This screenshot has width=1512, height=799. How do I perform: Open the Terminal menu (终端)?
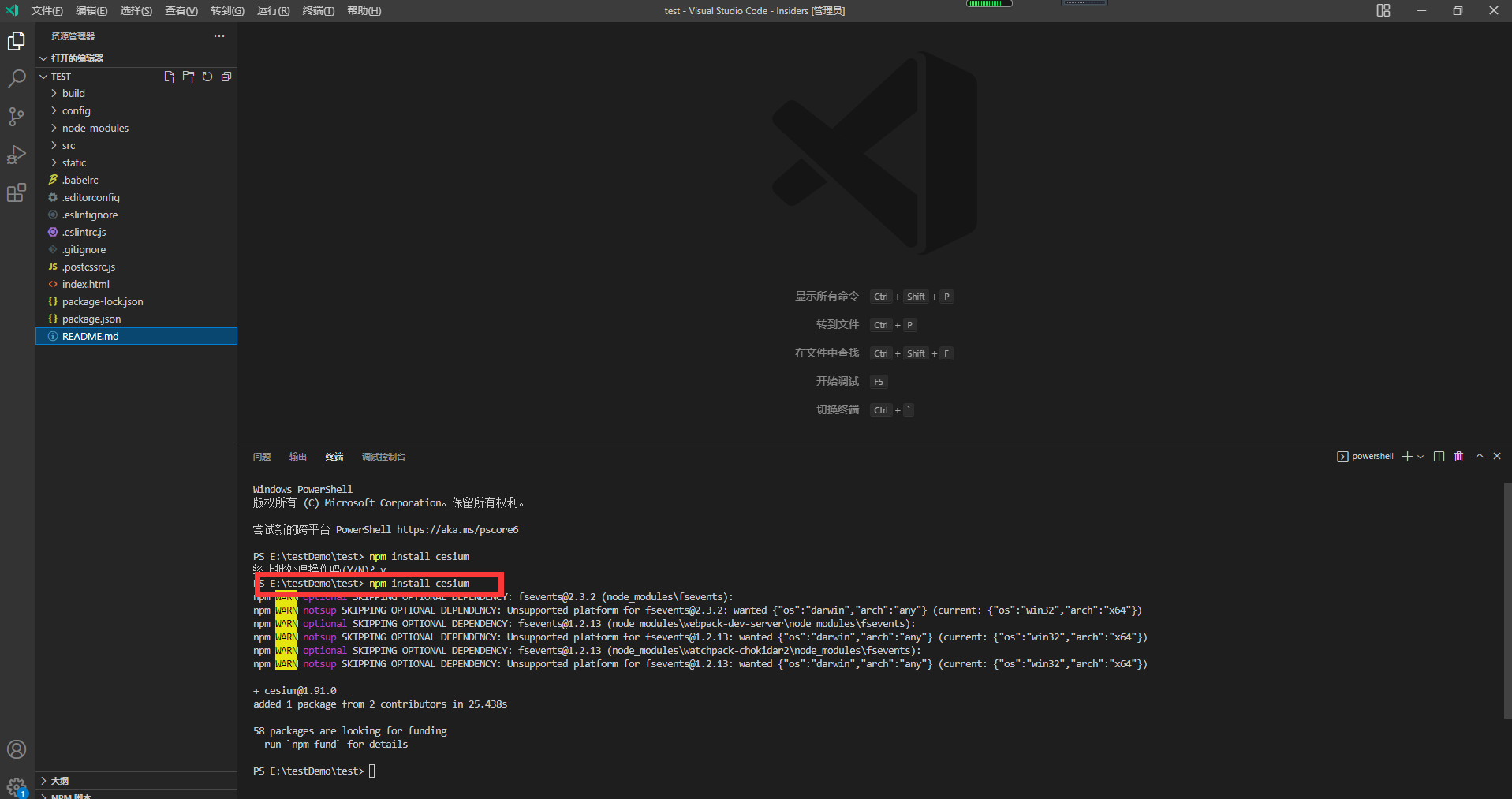(318, 10)
